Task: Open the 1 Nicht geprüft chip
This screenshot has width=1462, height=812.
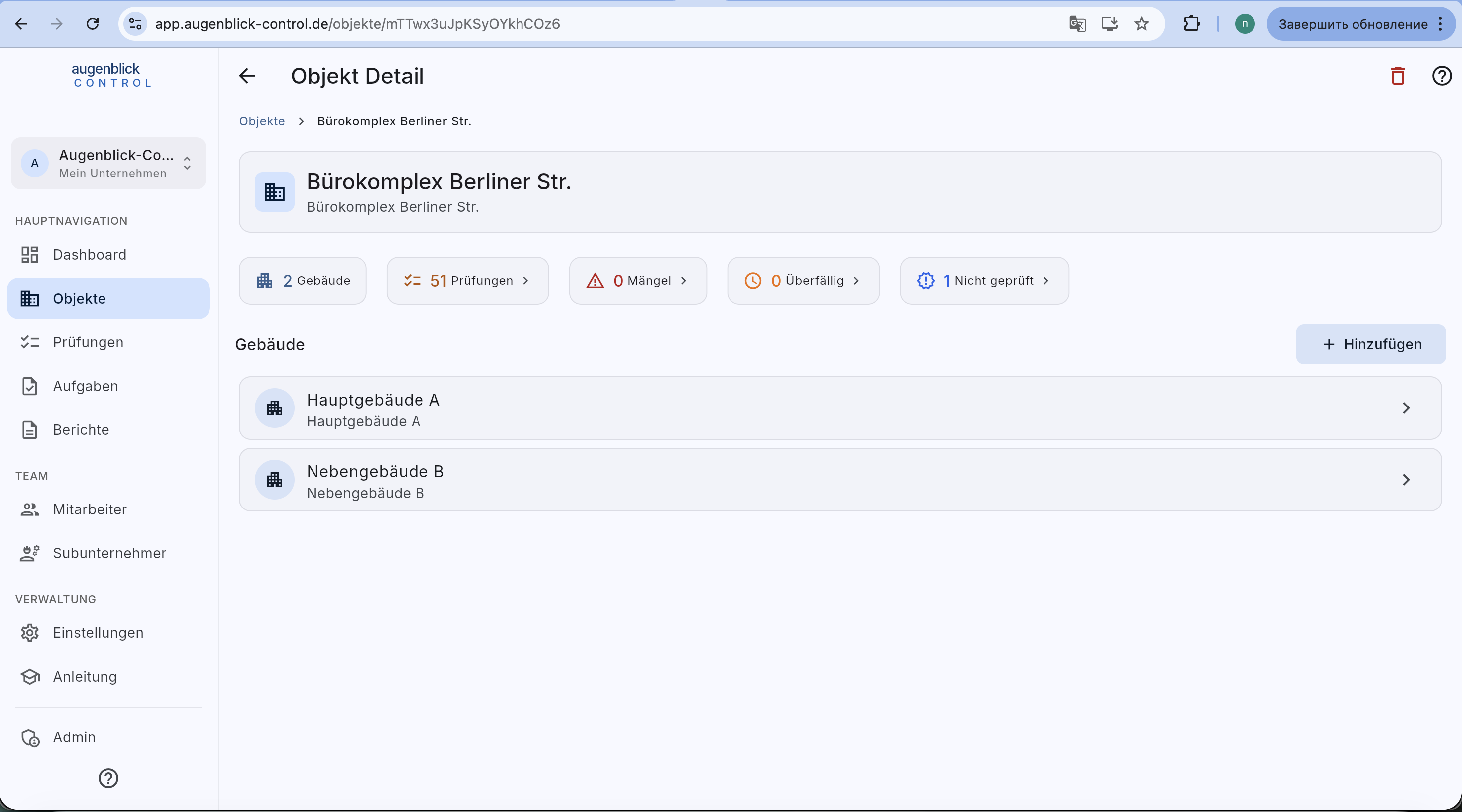Action: [984, 280]
